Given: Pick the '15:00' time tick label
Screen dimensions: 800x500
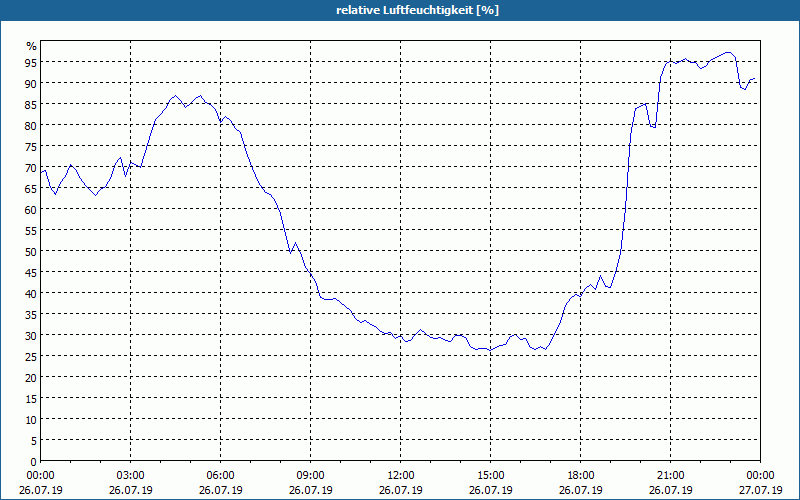Looking at the screenshot, I should [491, 476].
